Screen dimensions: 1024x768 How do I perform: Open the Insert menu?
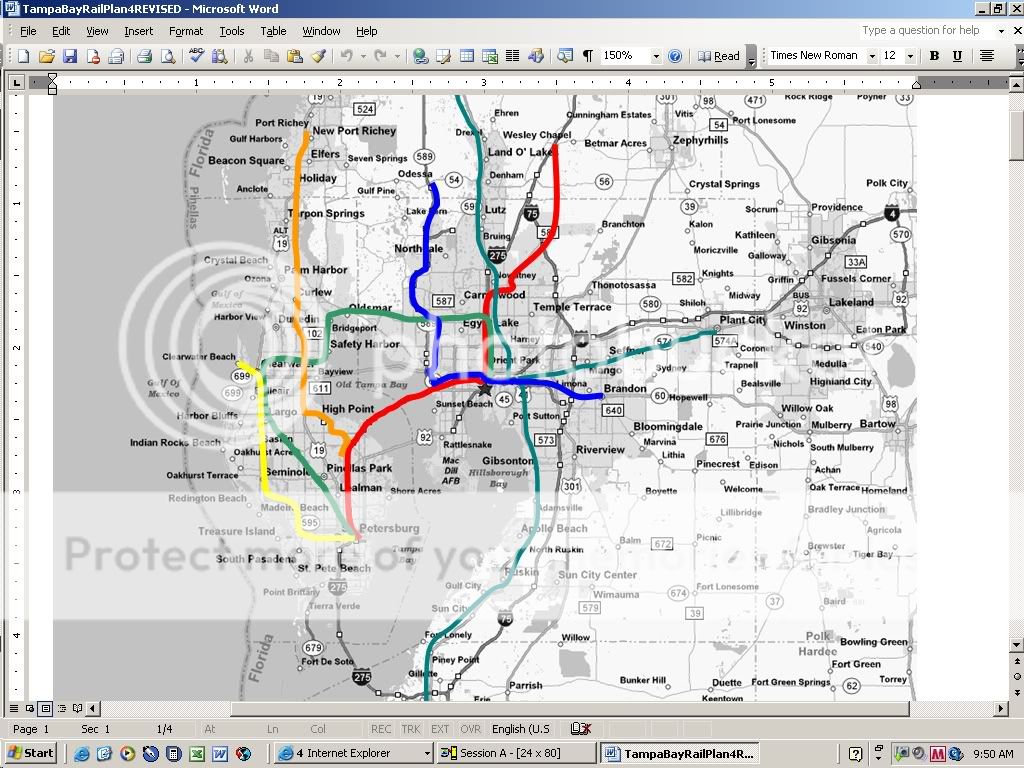(141, 31)
